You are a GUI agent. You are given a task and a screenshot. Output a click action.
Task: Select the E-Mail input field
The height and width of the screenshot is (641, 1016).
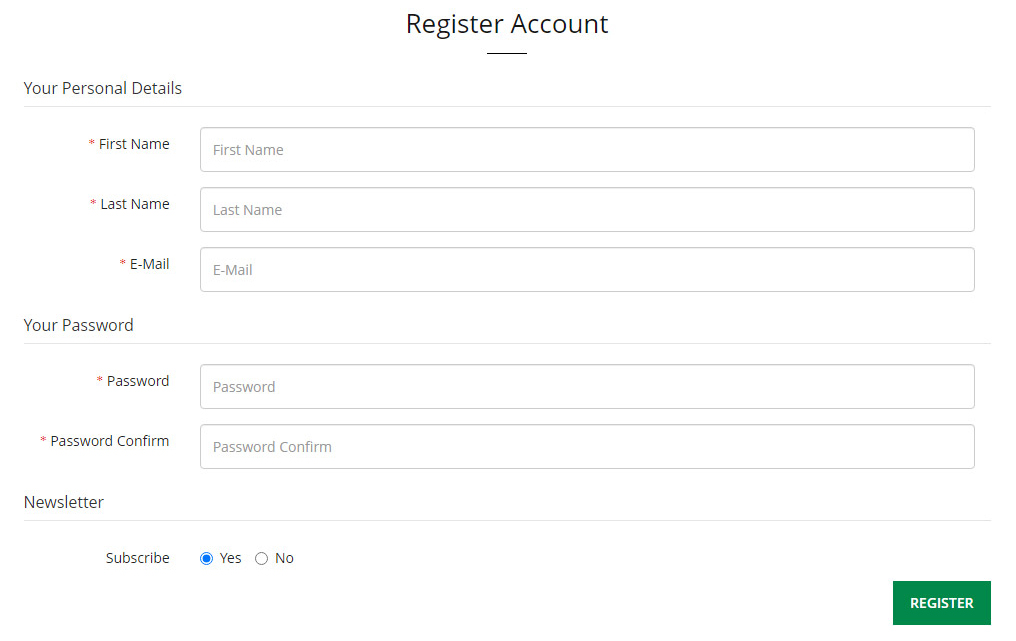coord(587,270)
